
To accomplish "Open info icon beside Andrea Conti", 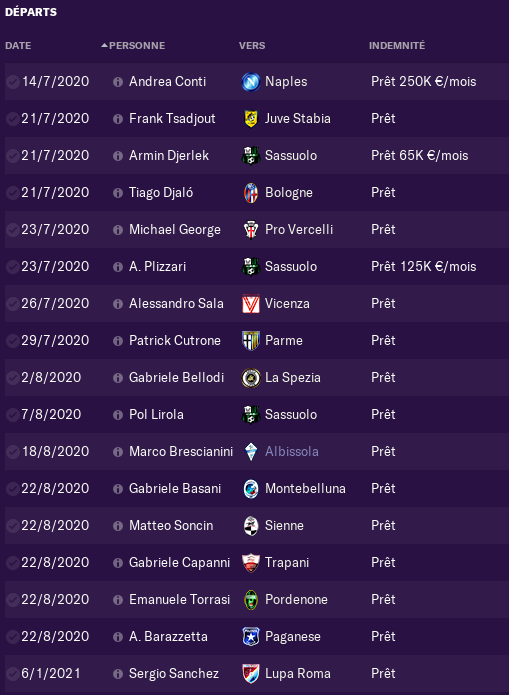I will [x=117, y=82].
